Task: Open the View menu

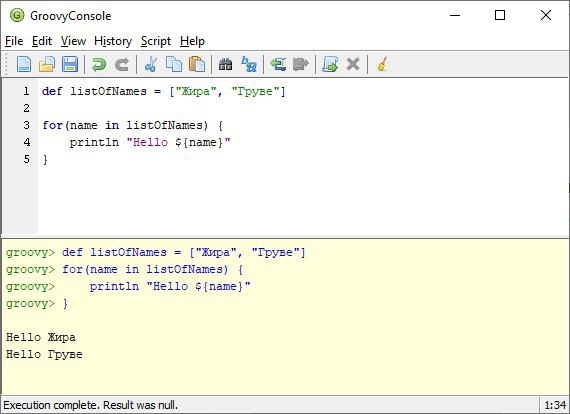Action: (x=73, y=41)
